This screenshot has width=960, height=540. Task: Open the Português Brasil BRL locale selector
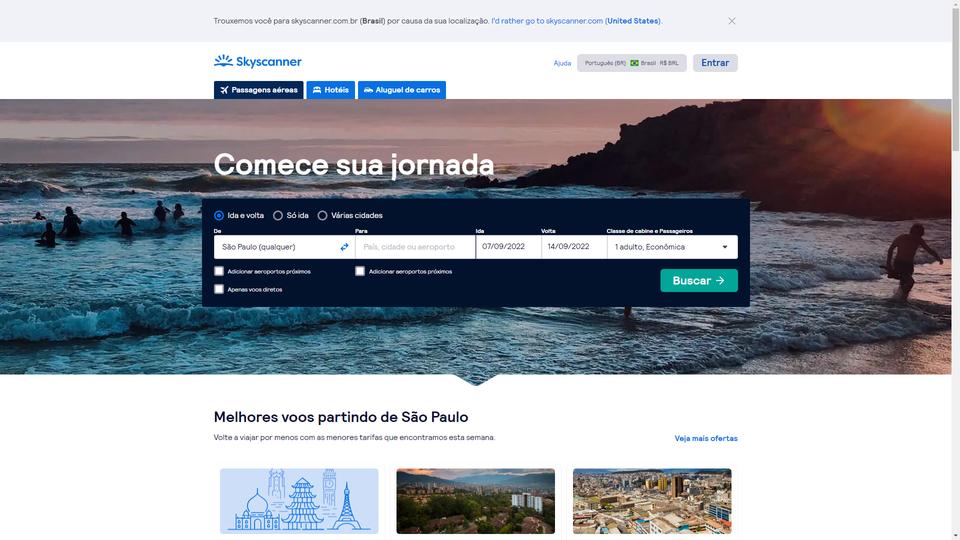[632, 63]
